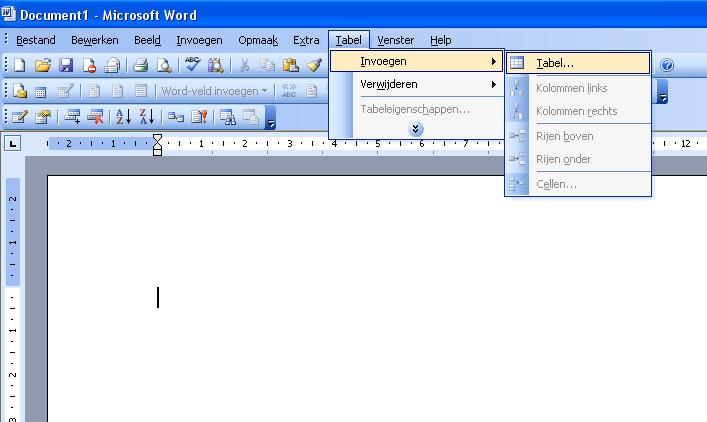Open the Opmaak menu
The width and height of the screenshot is (707, 422).
pyautogui.click(x=258, y=40)
